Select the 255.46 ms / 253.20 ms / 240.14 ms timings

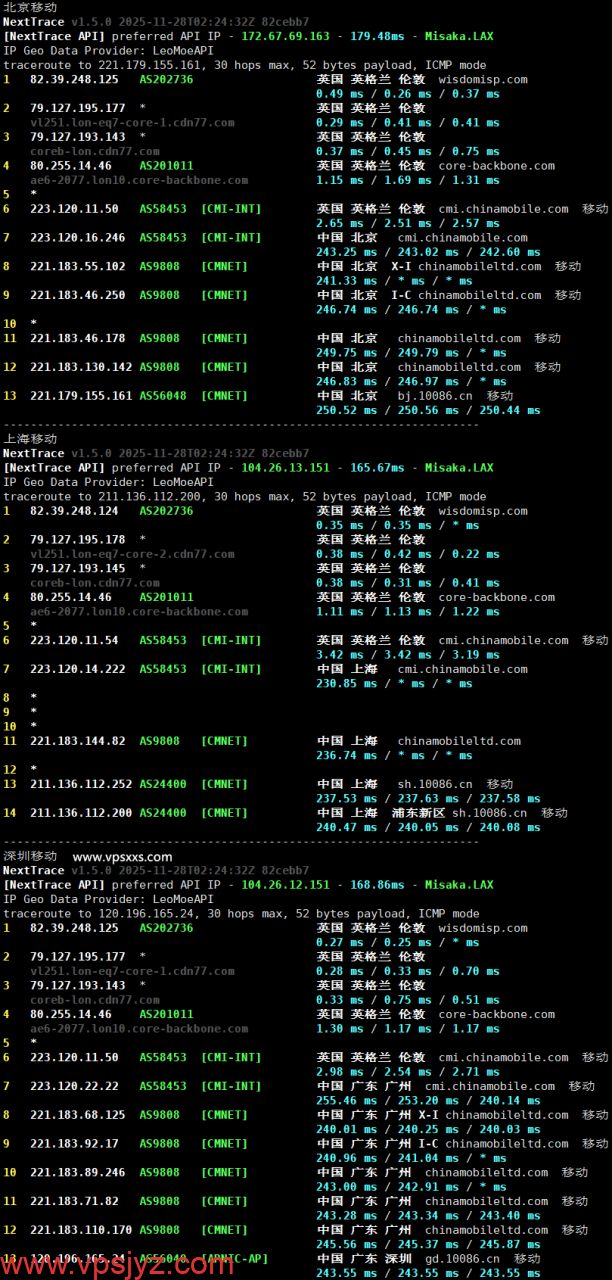[x=428, y=1101]
